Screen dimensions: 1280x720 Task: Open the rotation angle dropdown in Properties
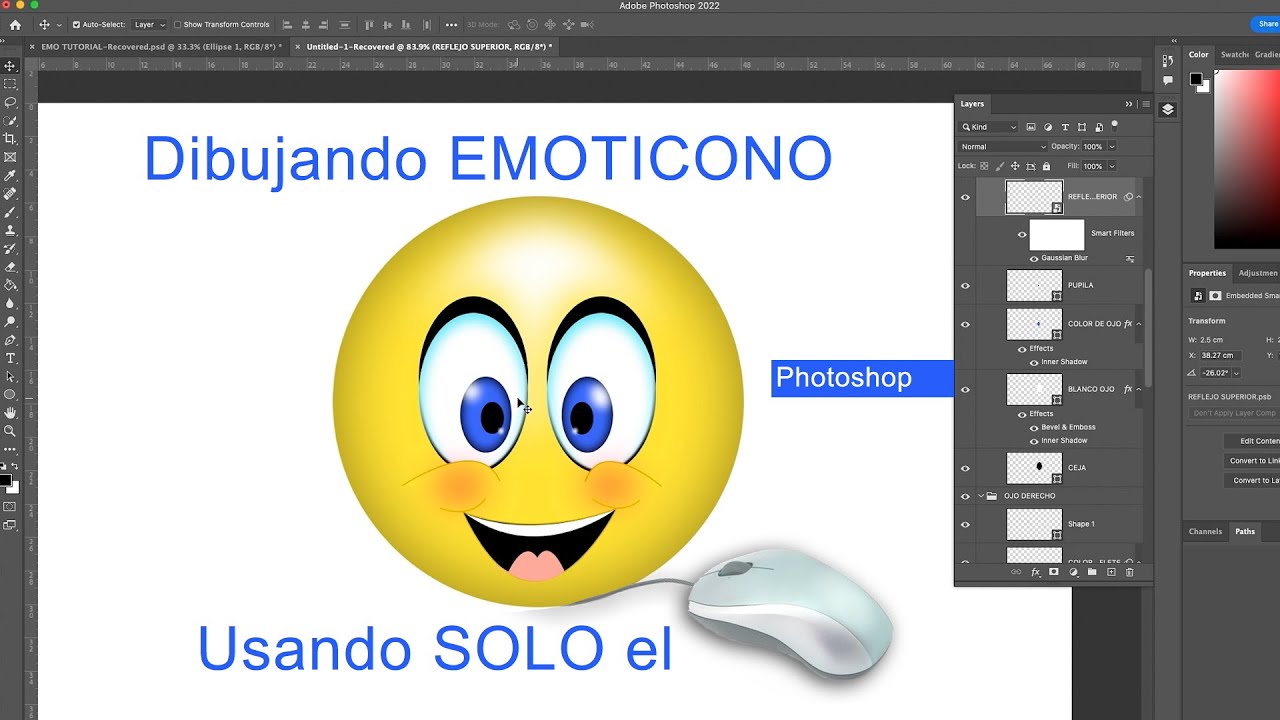pyautogui.click(x=1236, y=373)
